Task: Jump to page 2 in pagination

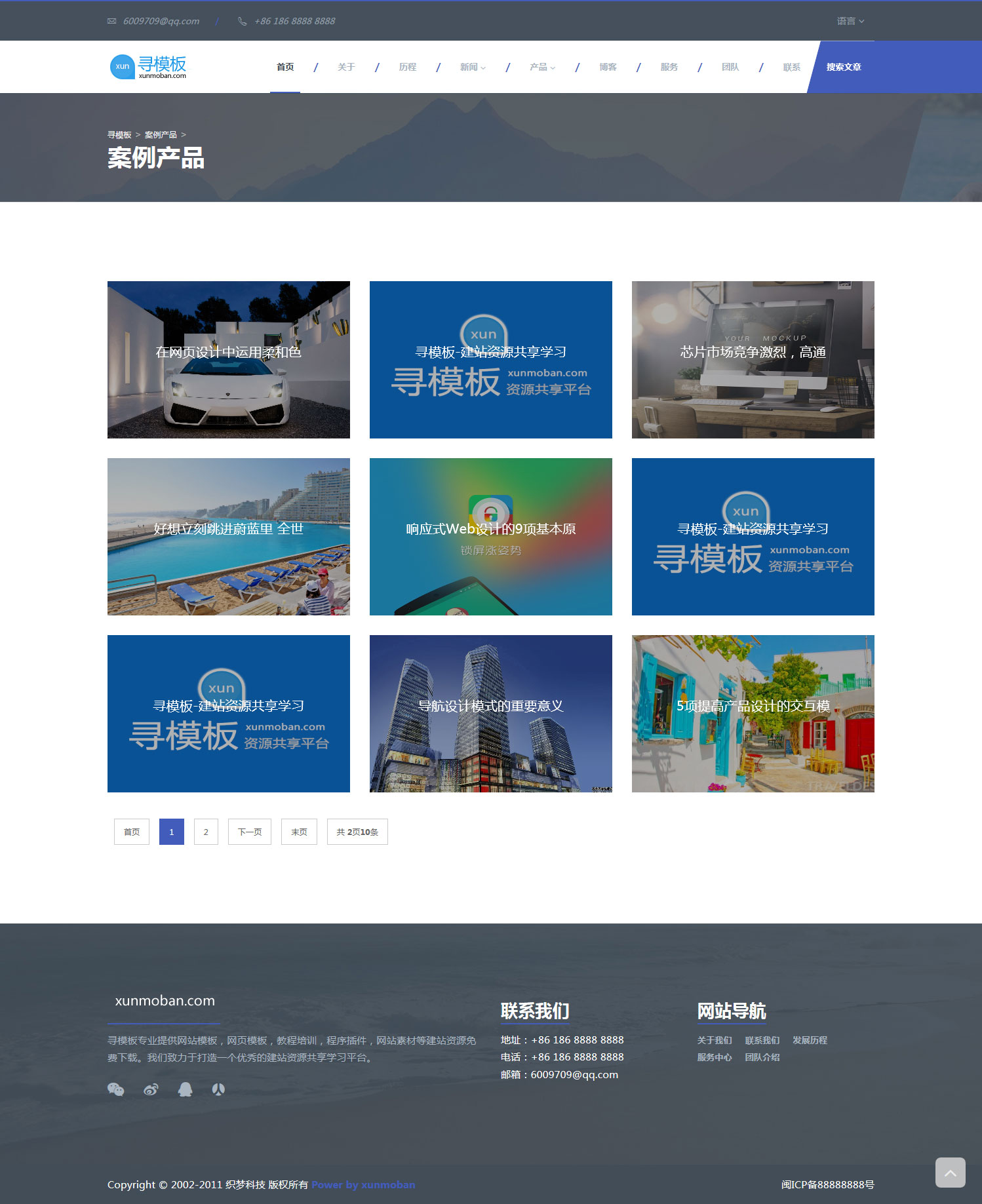Action: [206, 832]
